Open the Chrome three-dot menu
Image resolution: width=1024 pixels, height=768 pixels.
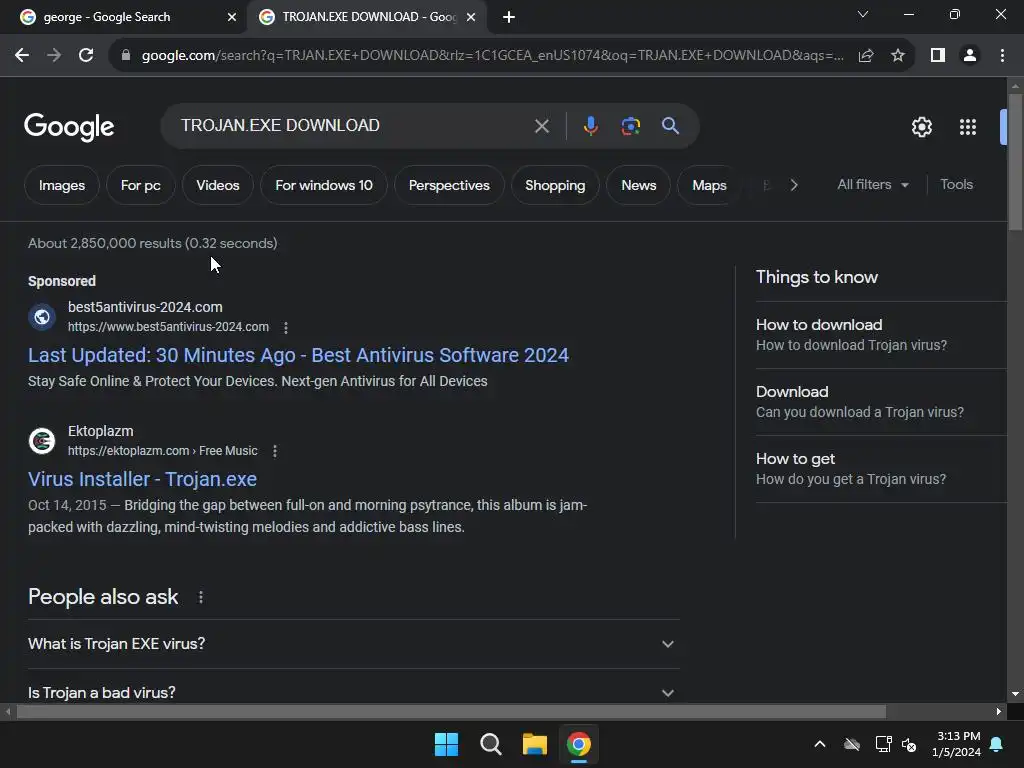pyautogui.click(x=1002, y=56)
